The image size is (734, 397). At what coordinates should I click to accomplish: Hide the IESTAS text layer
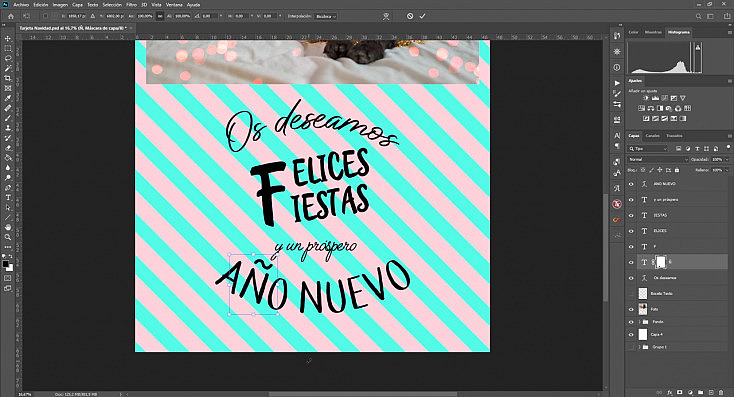tap(631, 215)
